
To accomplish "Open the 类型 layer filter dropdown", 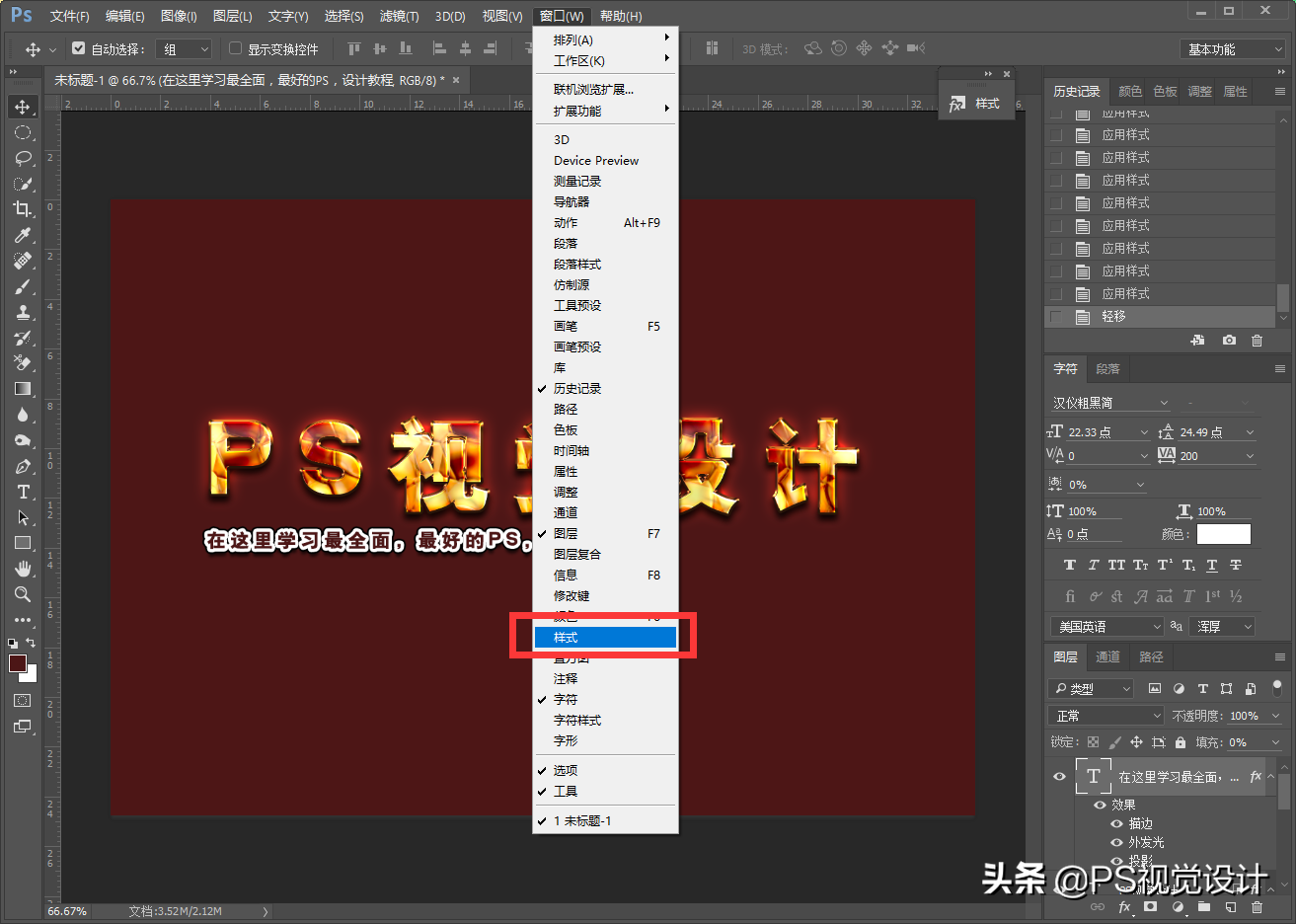I will click(1091, 688).
